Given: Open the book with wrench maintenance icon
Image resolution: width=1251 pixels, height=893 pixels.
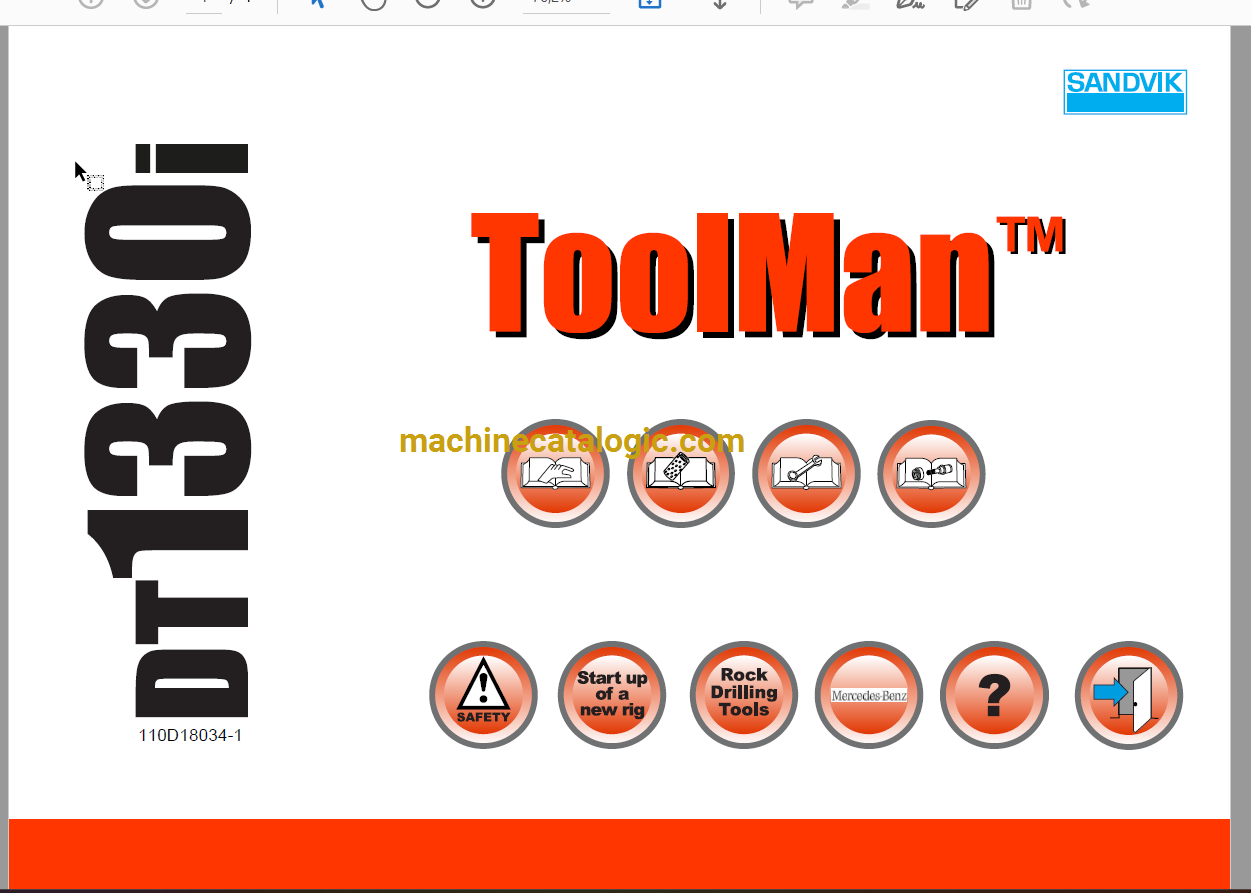Looking at the screenshot, I should 806,474.
